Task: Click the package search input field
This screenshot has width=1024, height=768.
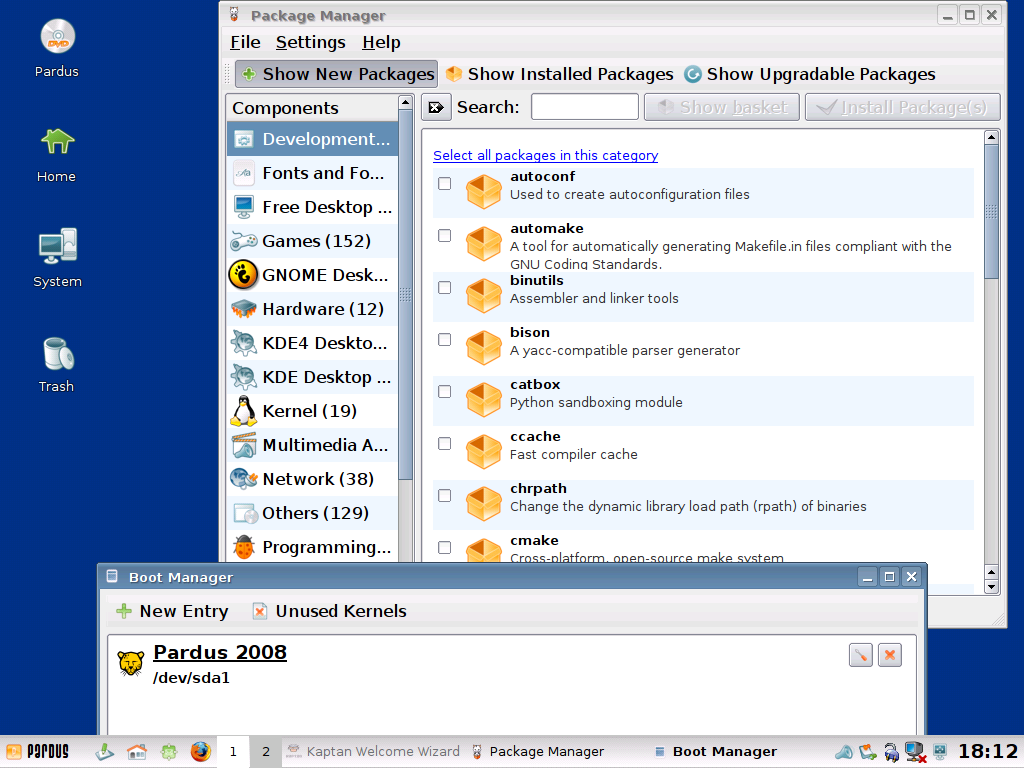Action: (584, 107)
